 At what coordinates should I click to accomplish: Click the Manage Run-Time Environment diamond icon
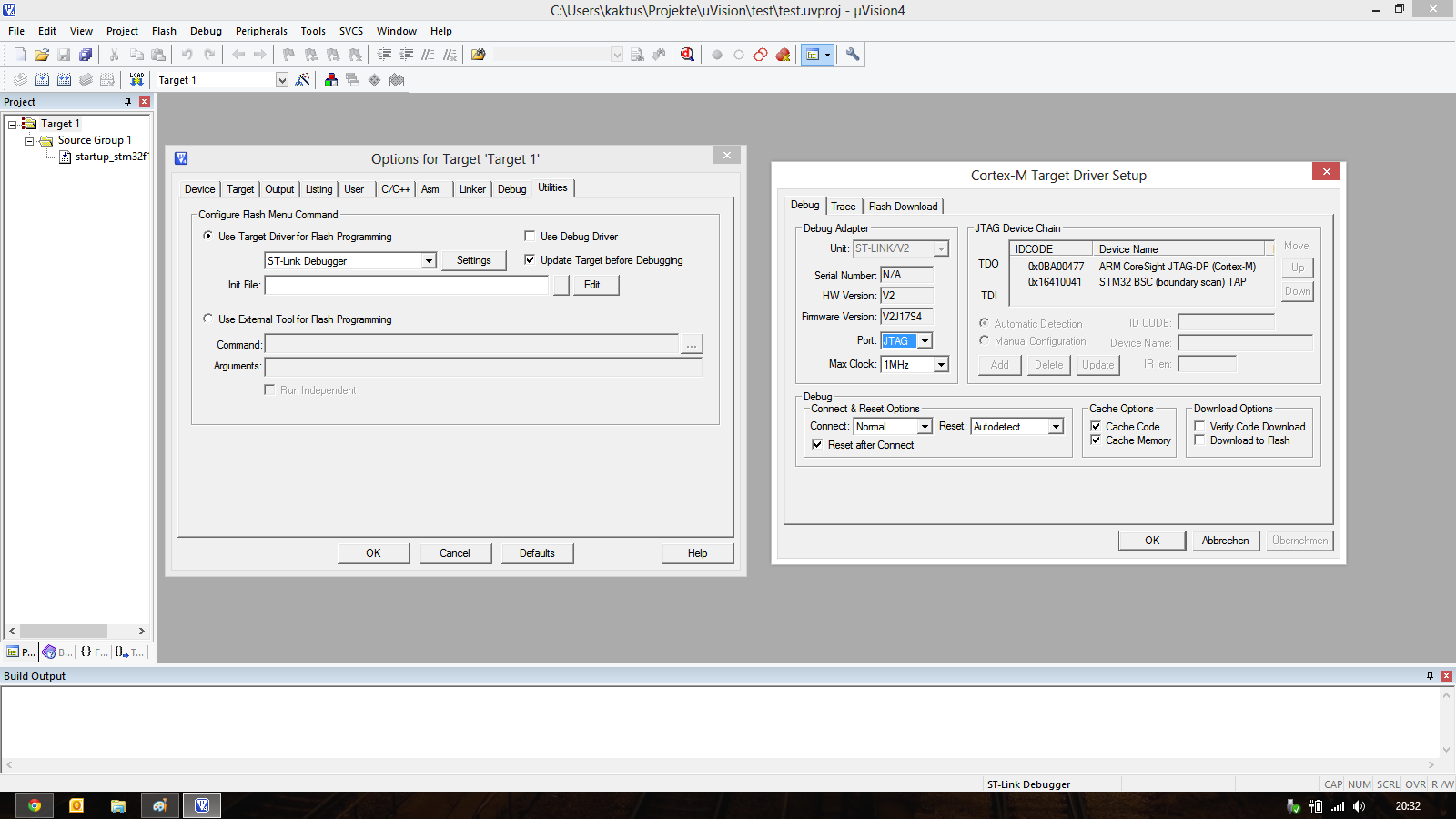pyautogui.click(x=374, y=80)
